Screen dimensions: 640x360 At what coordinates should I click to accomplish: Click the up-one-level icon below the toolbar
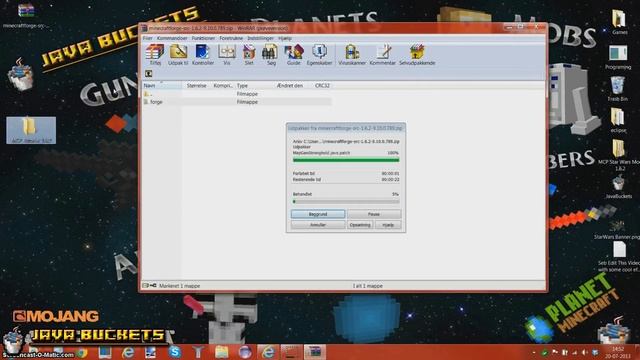coord(149,74)
